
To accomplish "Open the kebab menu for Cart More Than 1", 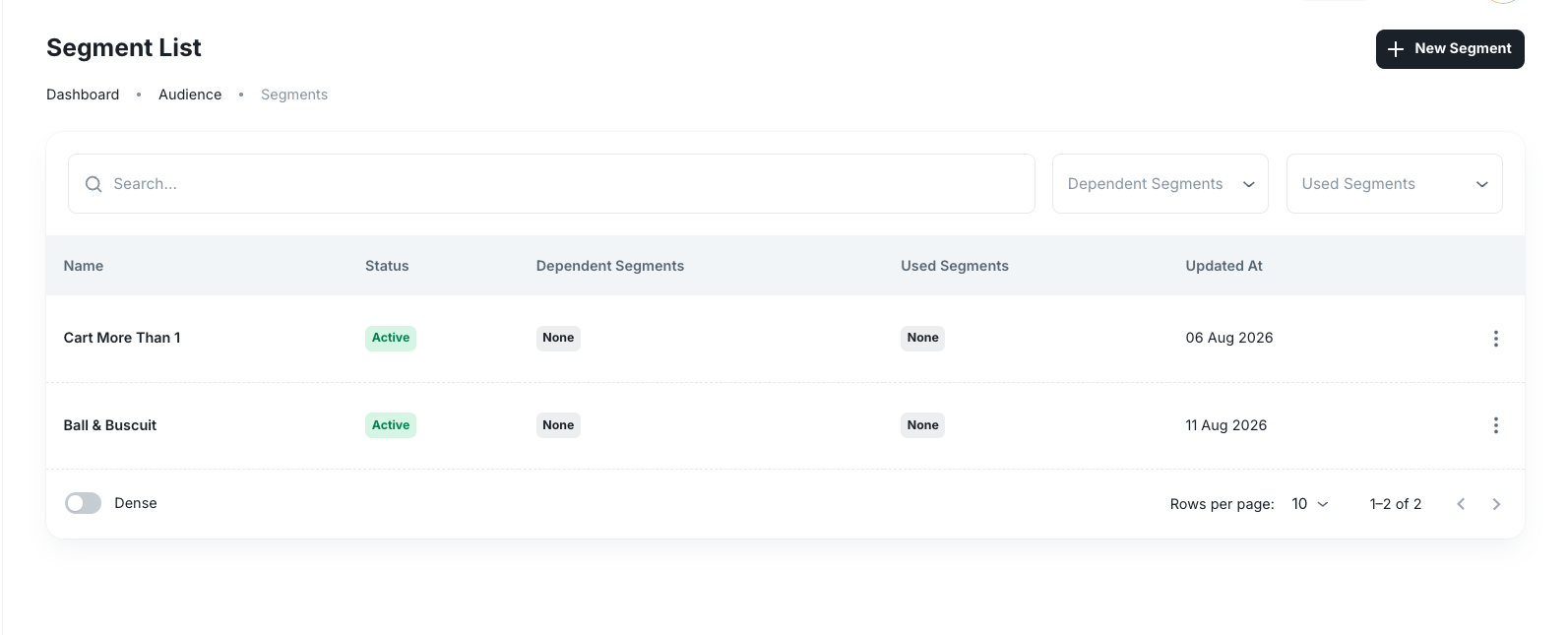I will coord(1495,339).
